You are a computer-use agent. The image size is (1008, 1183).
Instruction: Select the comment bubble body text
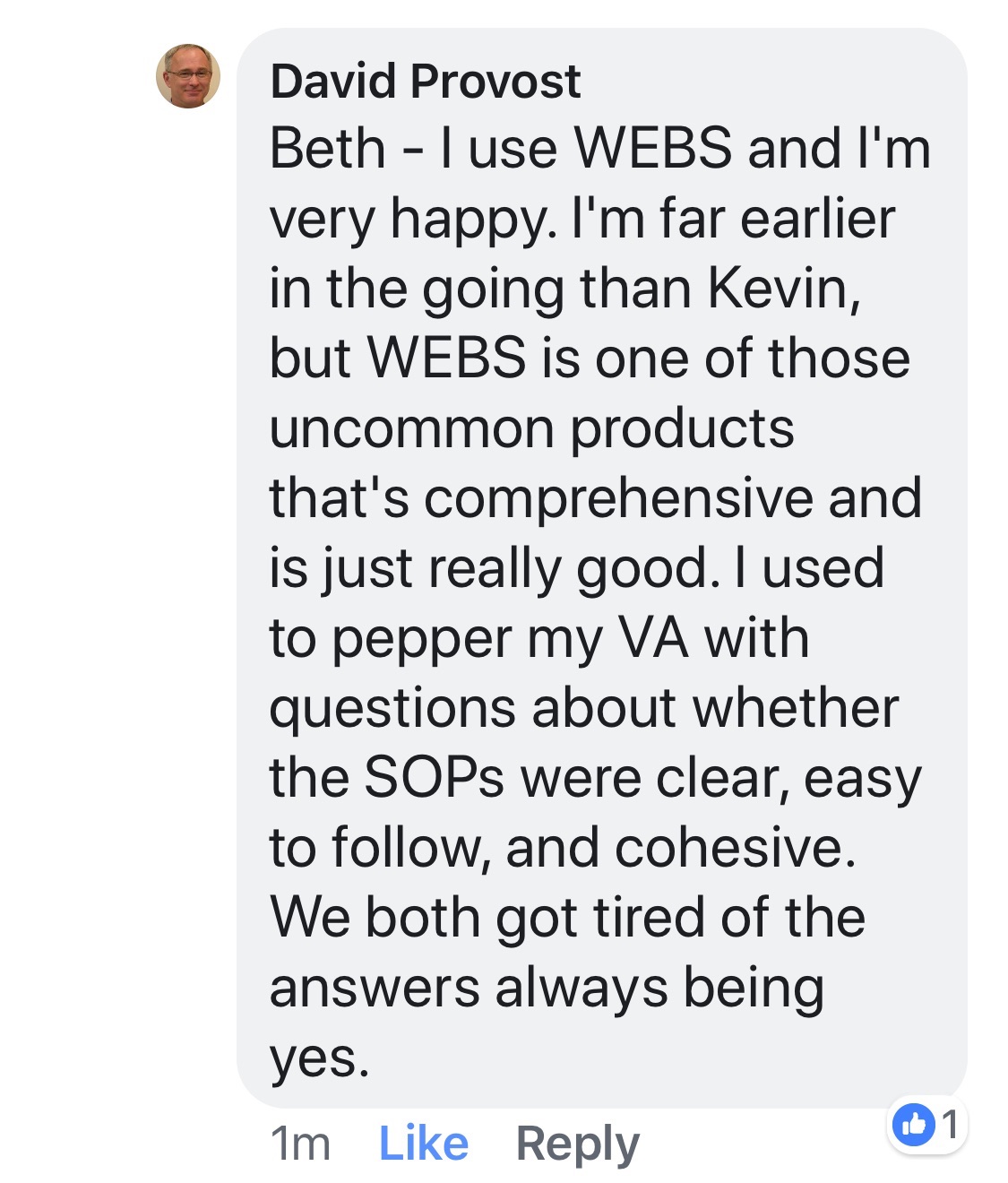pyautogui.click(x=599, y=602)
